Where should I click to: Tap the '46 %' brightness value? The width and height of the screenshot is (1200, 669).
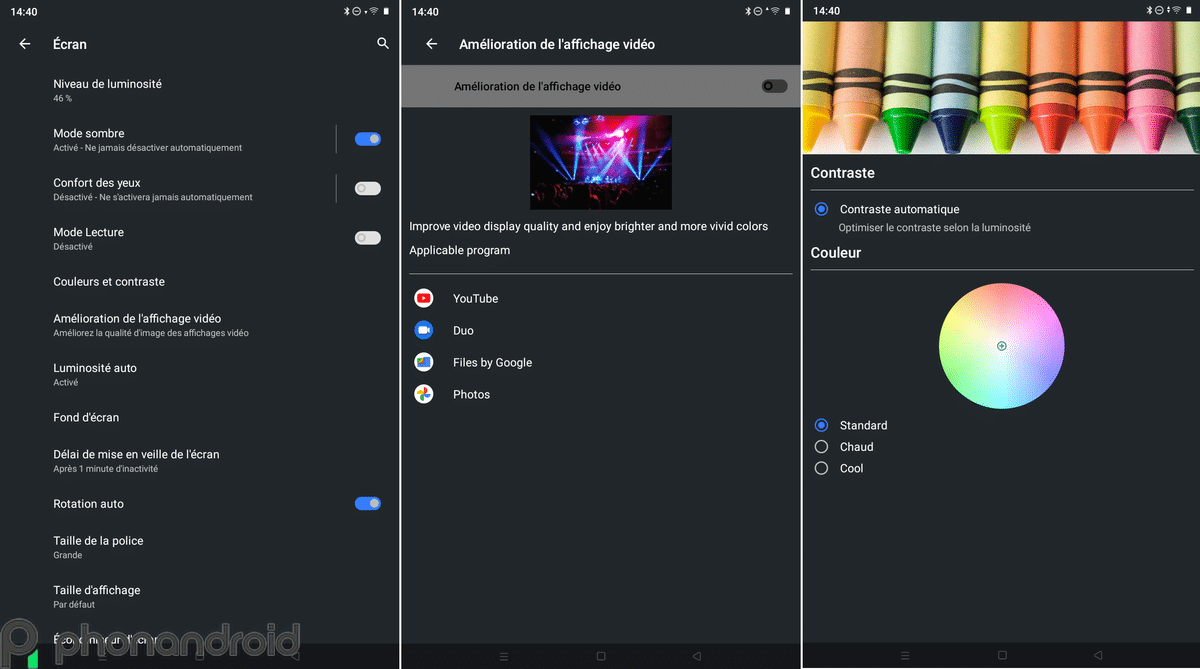(62, 99)
